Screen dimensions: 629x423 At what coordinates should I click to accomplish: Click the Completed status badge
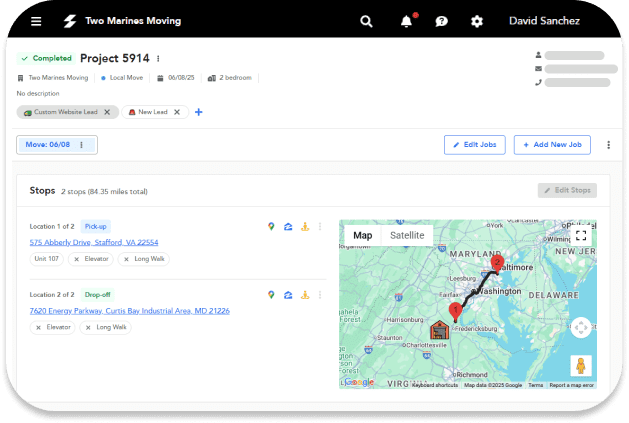tap(45, 58)
